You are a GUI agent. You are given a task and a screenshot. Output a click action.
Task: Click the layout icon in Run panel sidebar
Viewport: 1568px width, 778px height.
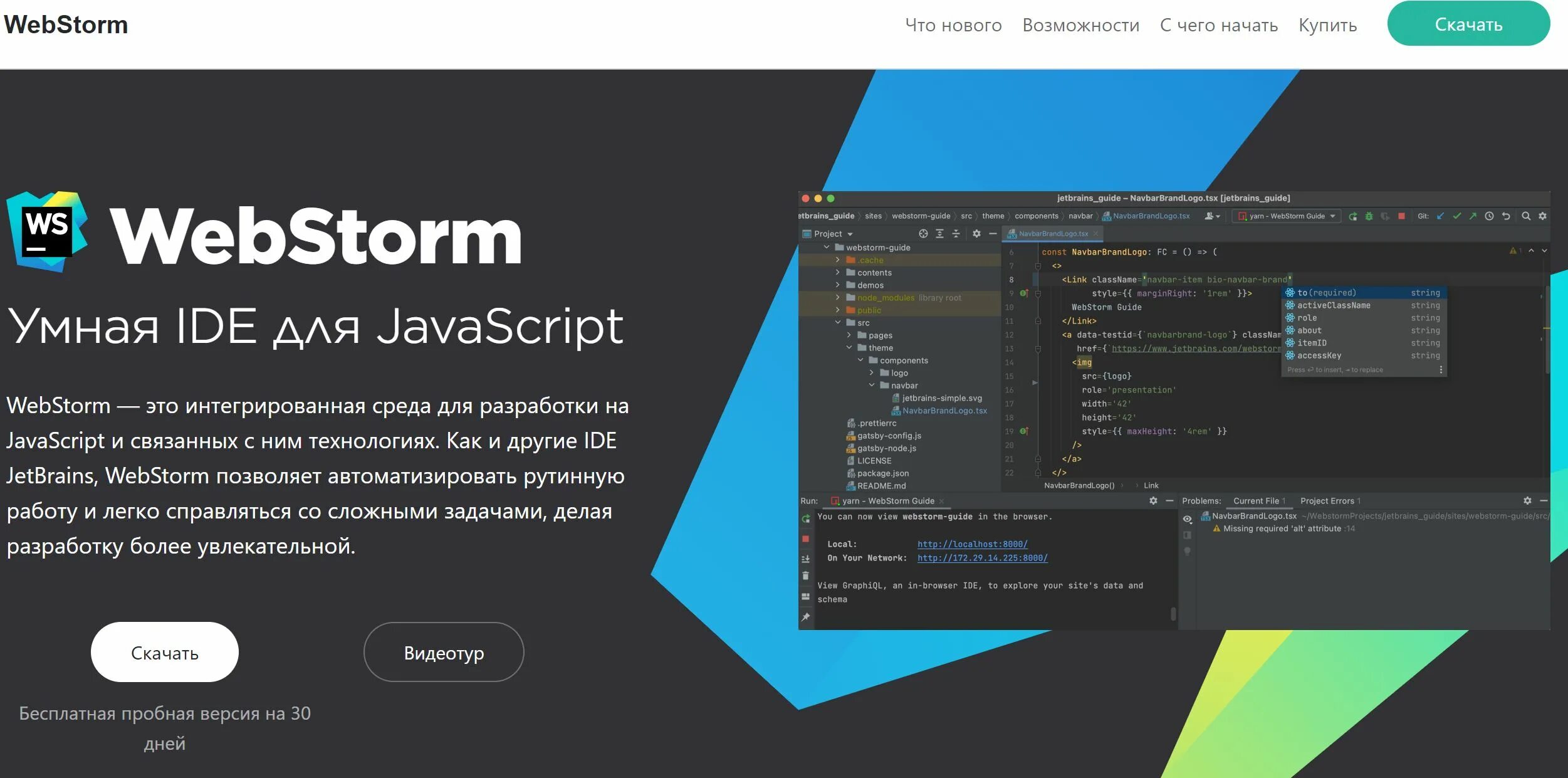[806, 597]
